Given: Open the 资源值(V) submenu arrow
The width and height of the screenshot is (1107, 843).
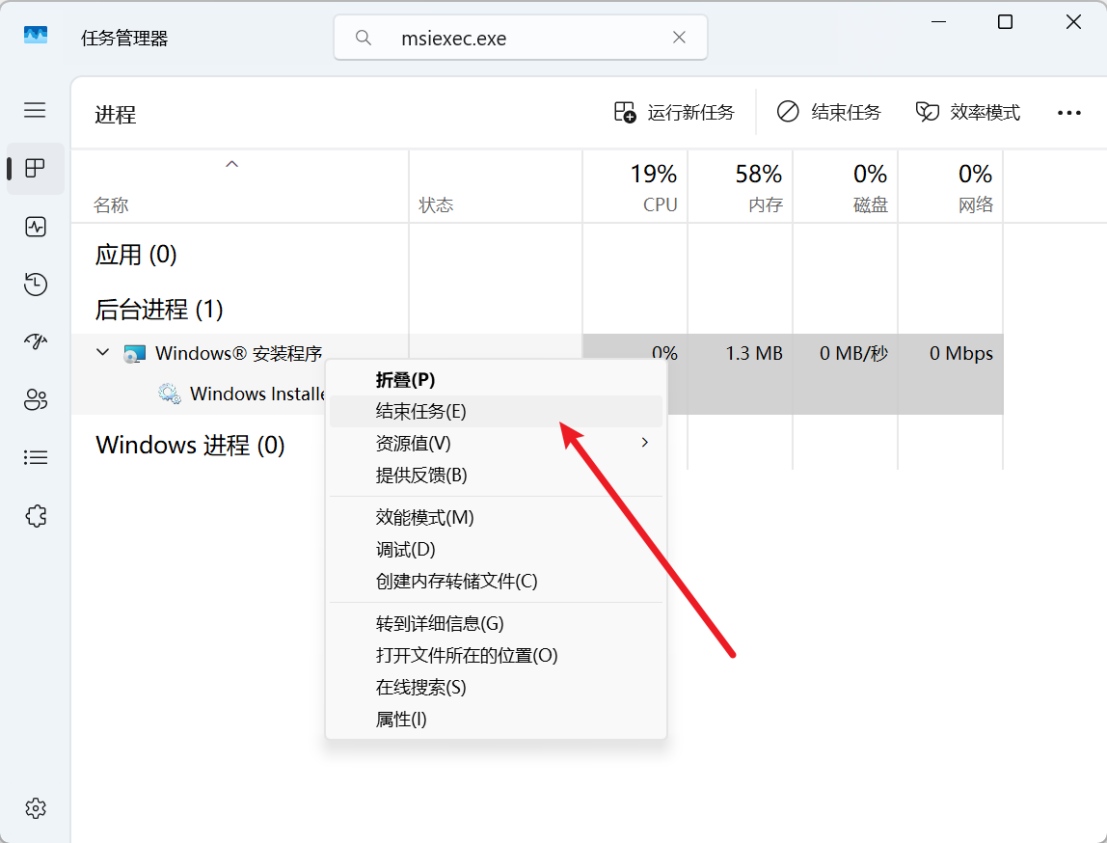Looking at the screenshot, I should tap(645, 443).
